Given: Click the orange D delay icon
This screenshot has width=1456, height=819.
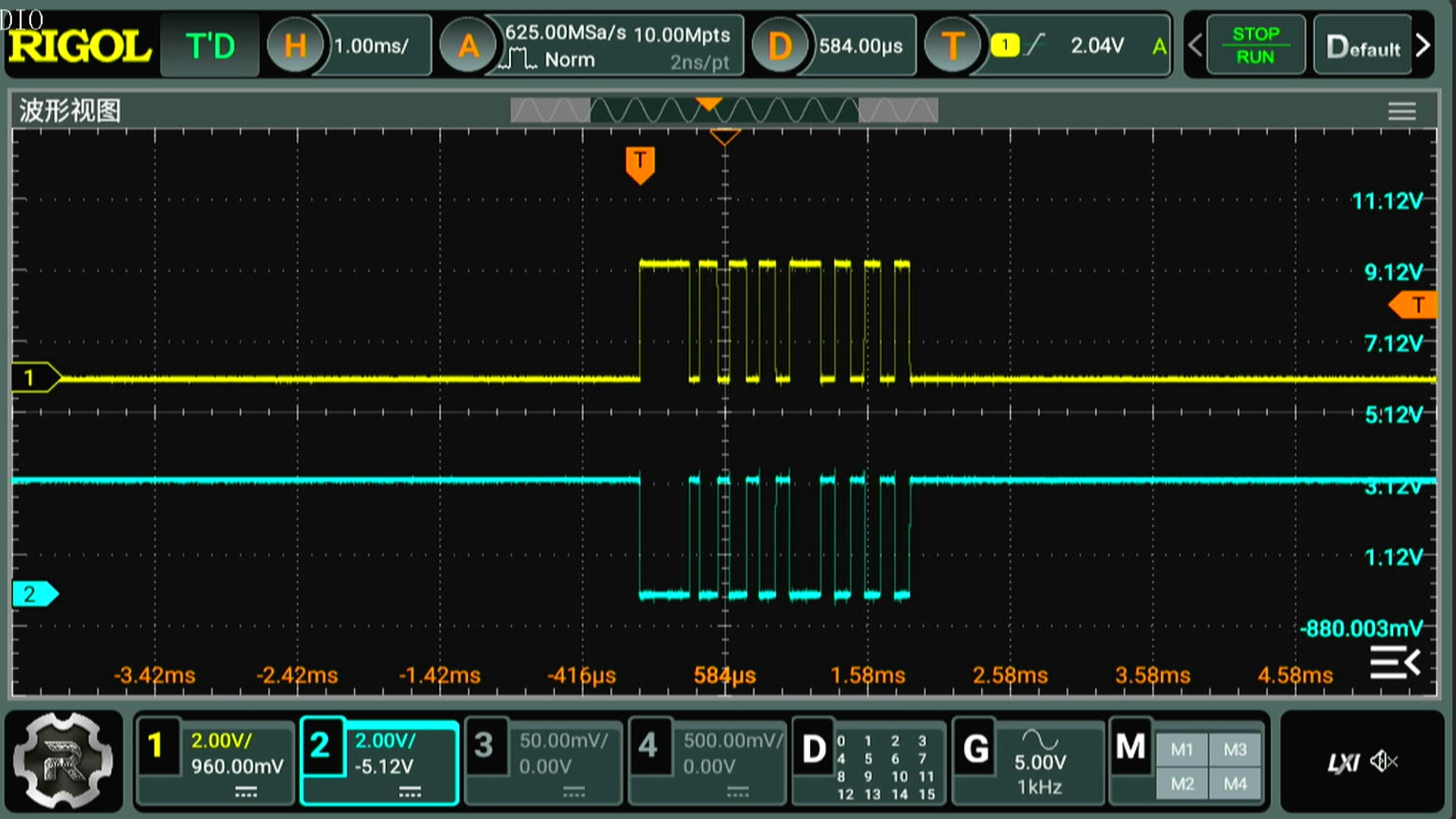Looking at the screenshot, I should (779, 46).
